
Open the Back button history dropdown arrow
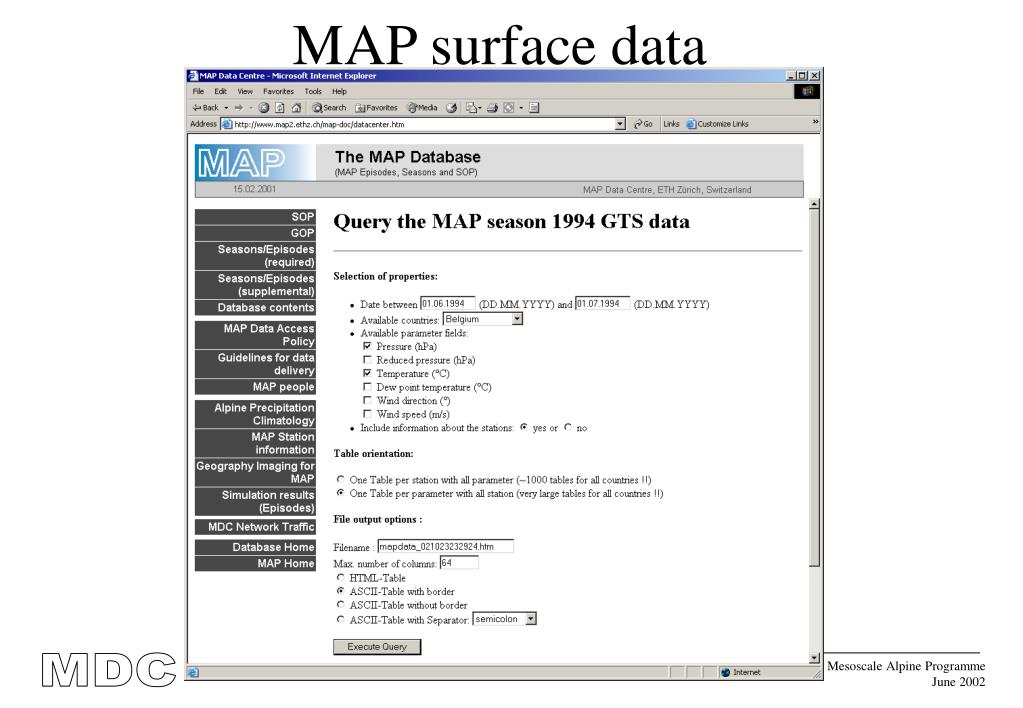tap(226, 108)
